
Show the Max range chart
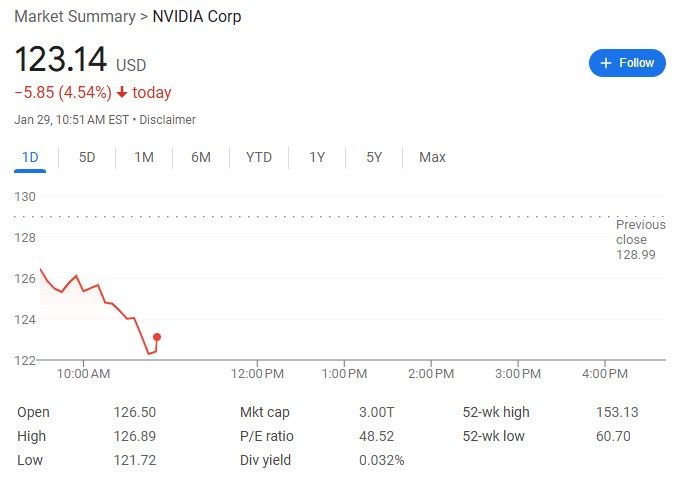(432, 157)
